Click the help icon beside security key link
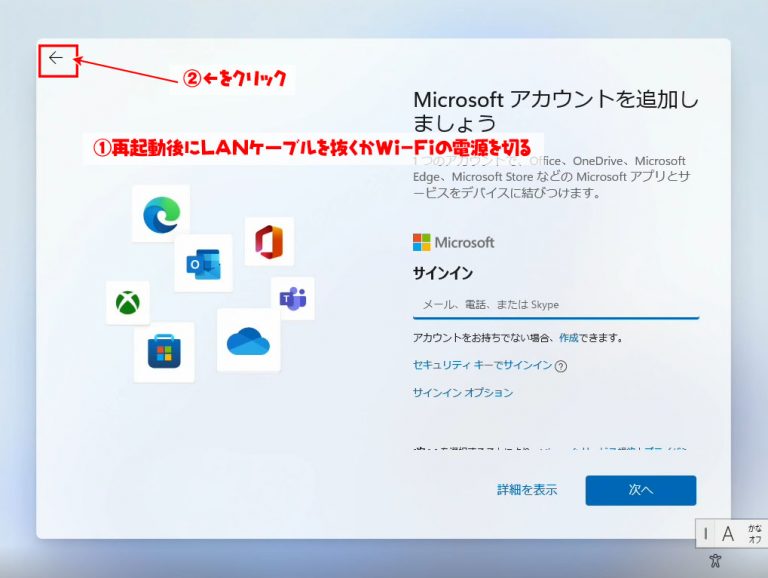This screenshot has height=578, width=768. [x=561, y=366]
